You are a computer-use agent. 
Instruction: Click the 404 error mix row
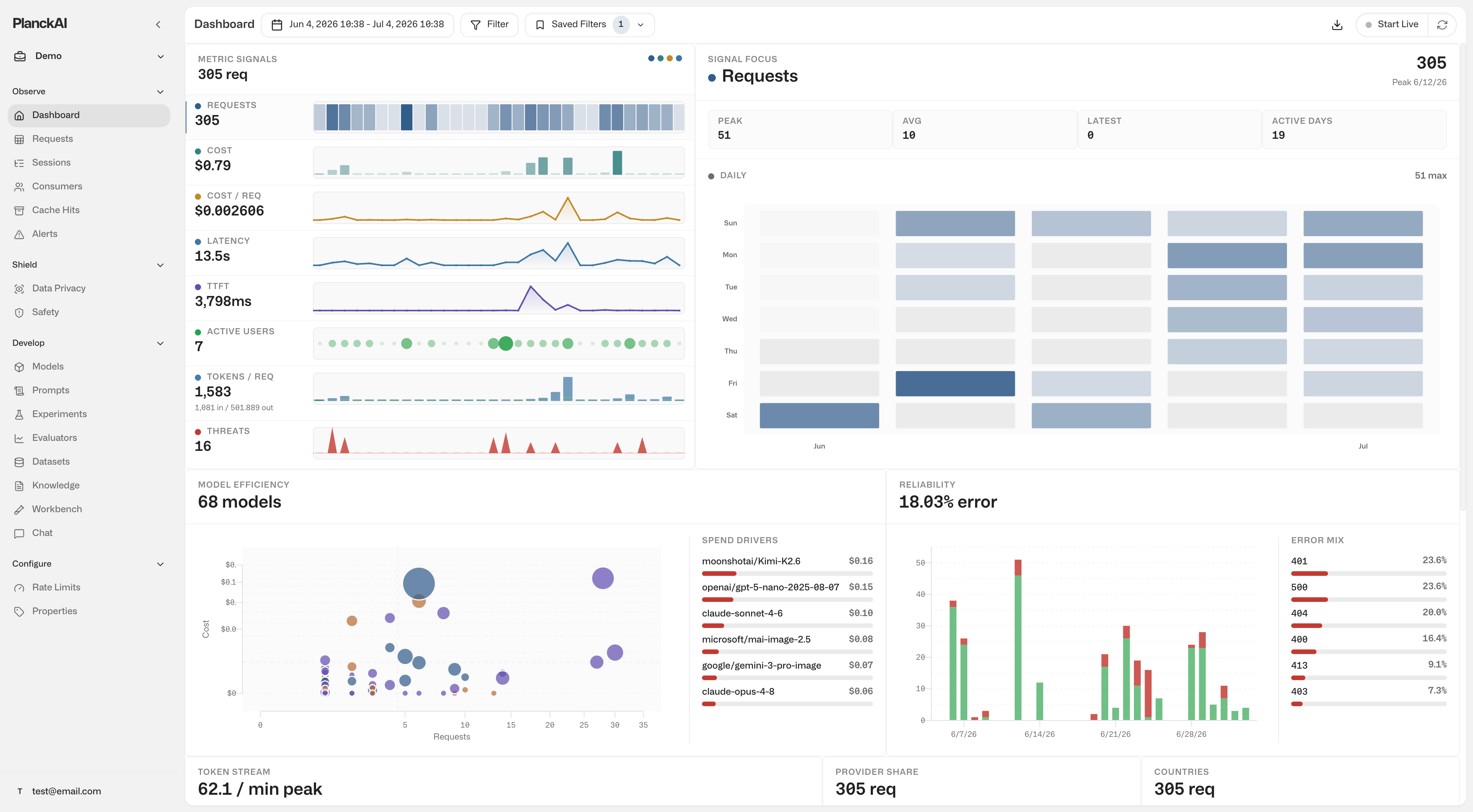click(1368, 618)
